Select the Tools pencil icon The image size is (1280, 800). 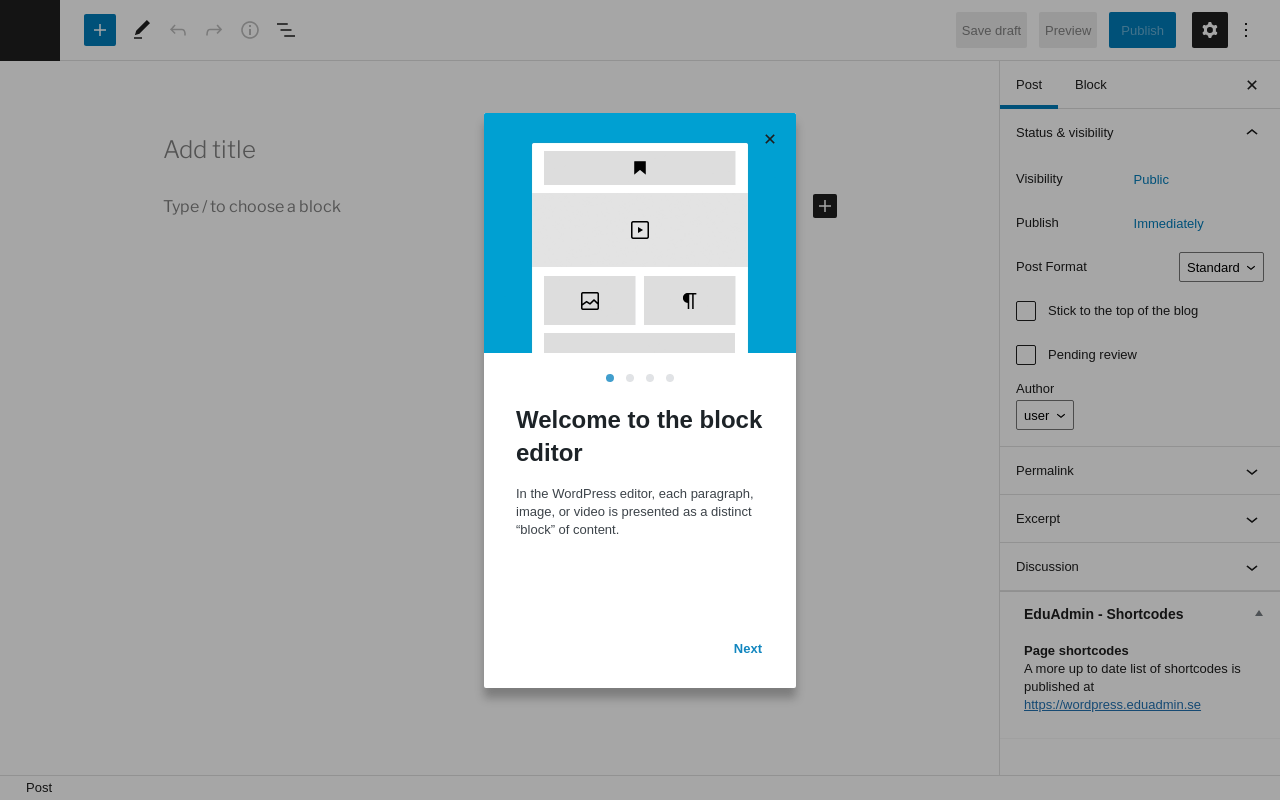tap(142, 30)
